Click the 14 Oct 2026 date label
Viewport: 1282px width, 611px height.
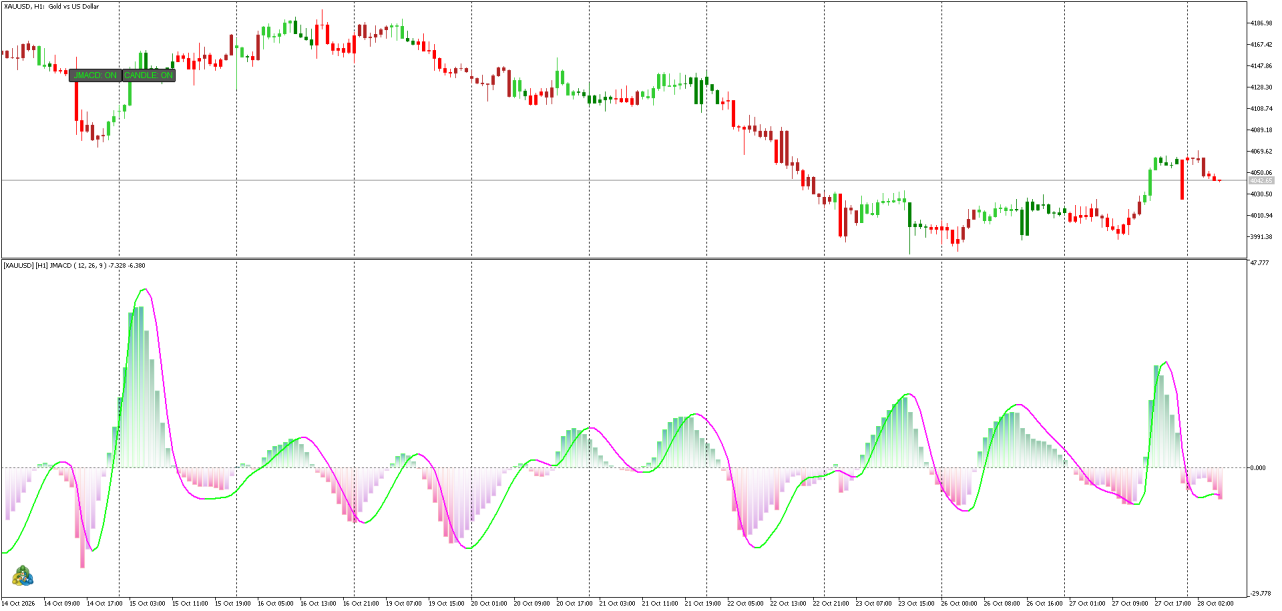[x=20, y=604]
